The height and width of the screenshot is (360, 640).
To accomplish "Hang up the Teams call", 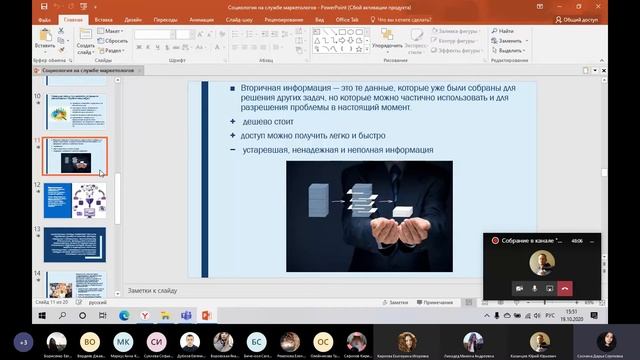I will [x=565, y=289].
